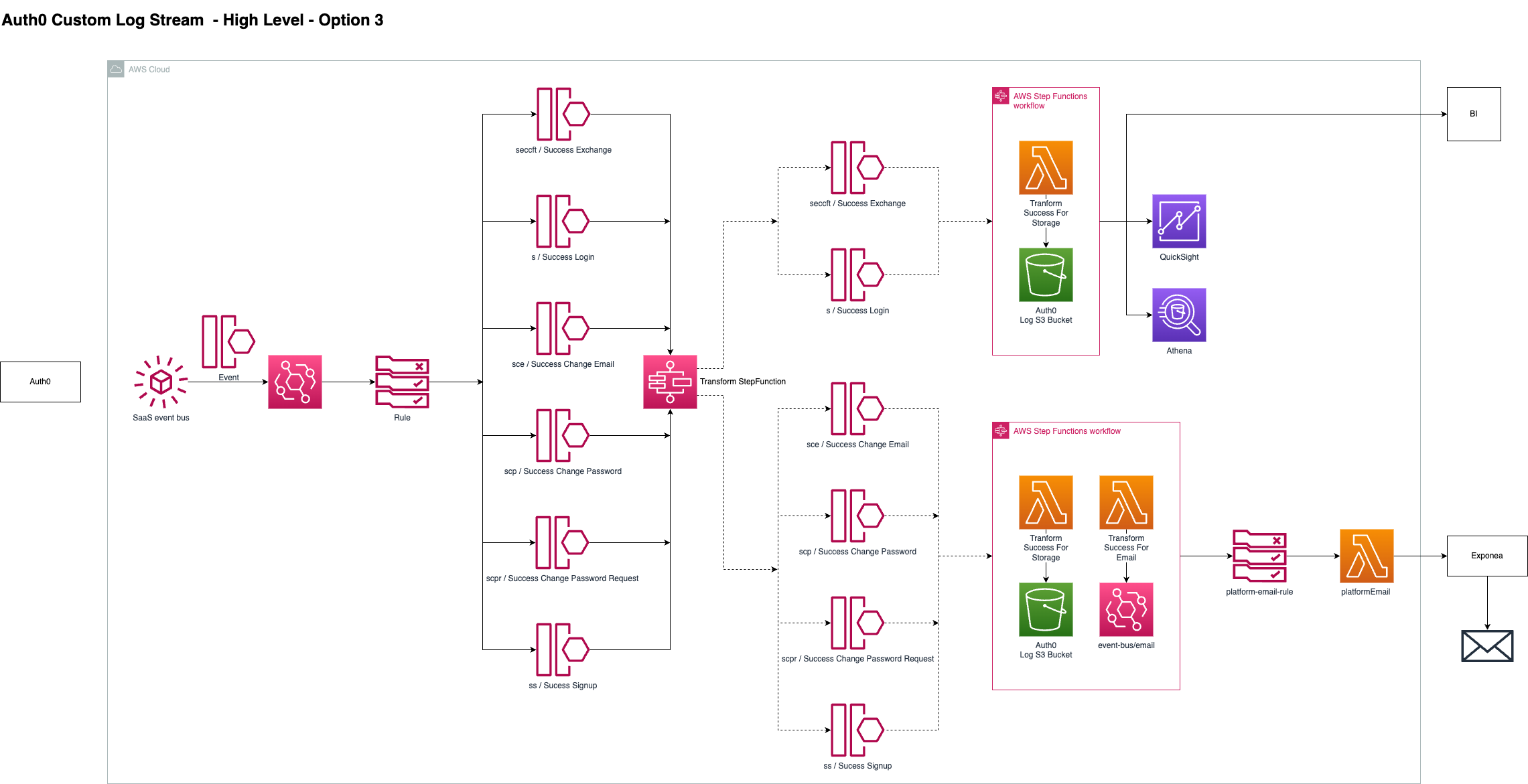
Task: Click the Auth0 box
Action: [40, 382]
